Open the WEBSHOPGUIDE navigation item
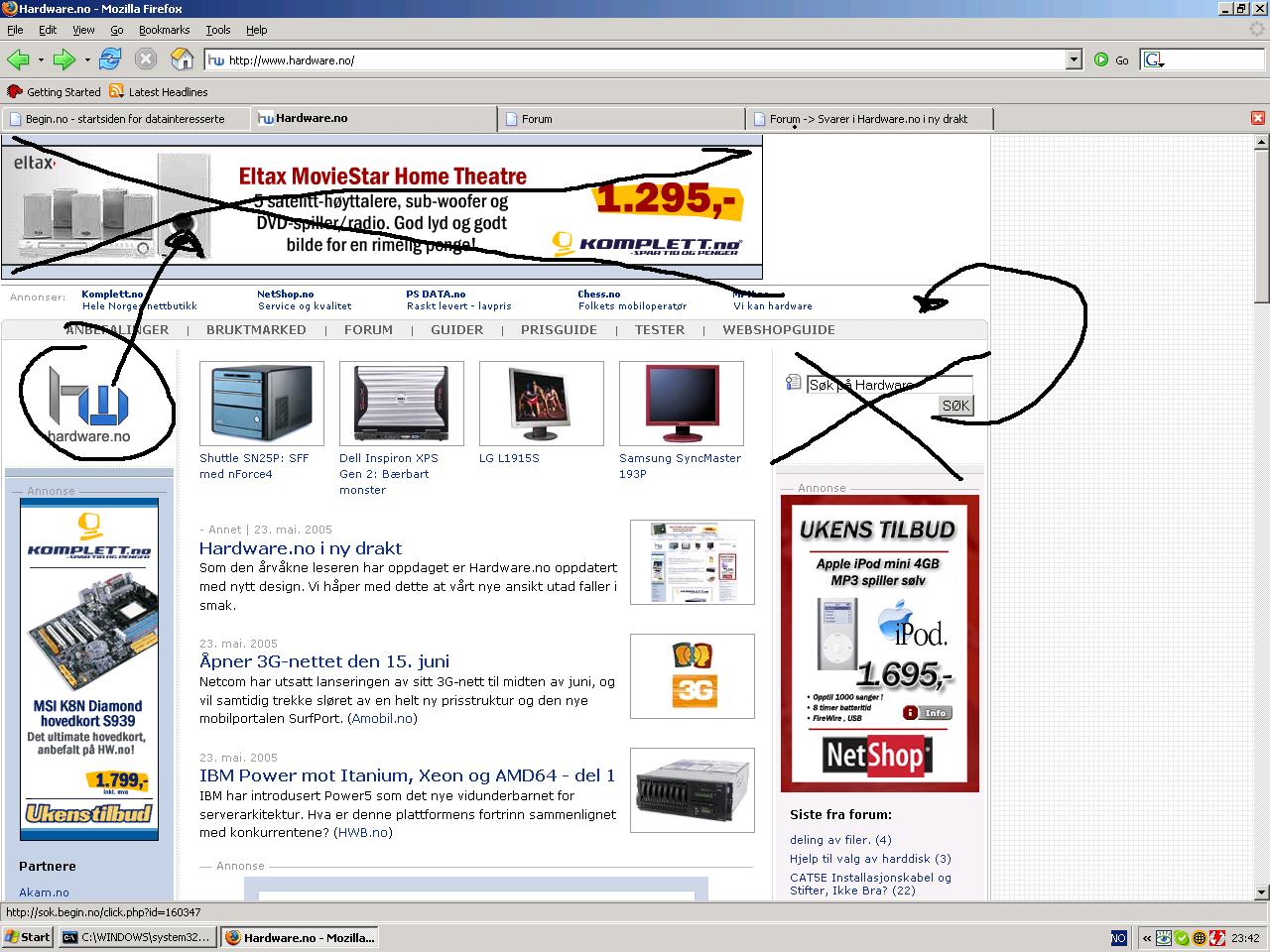Screen dimensions: 1270x952 779,330
